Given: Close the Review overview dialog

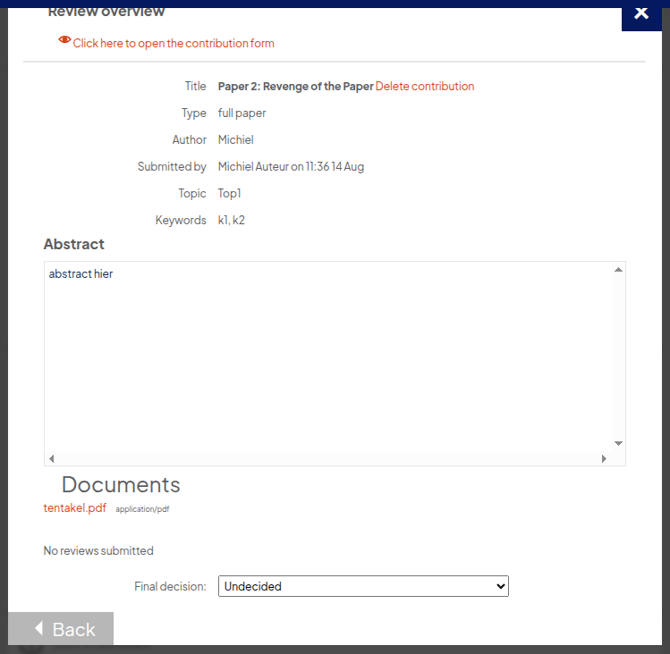Looking at the screenshot, I should 641,16.
